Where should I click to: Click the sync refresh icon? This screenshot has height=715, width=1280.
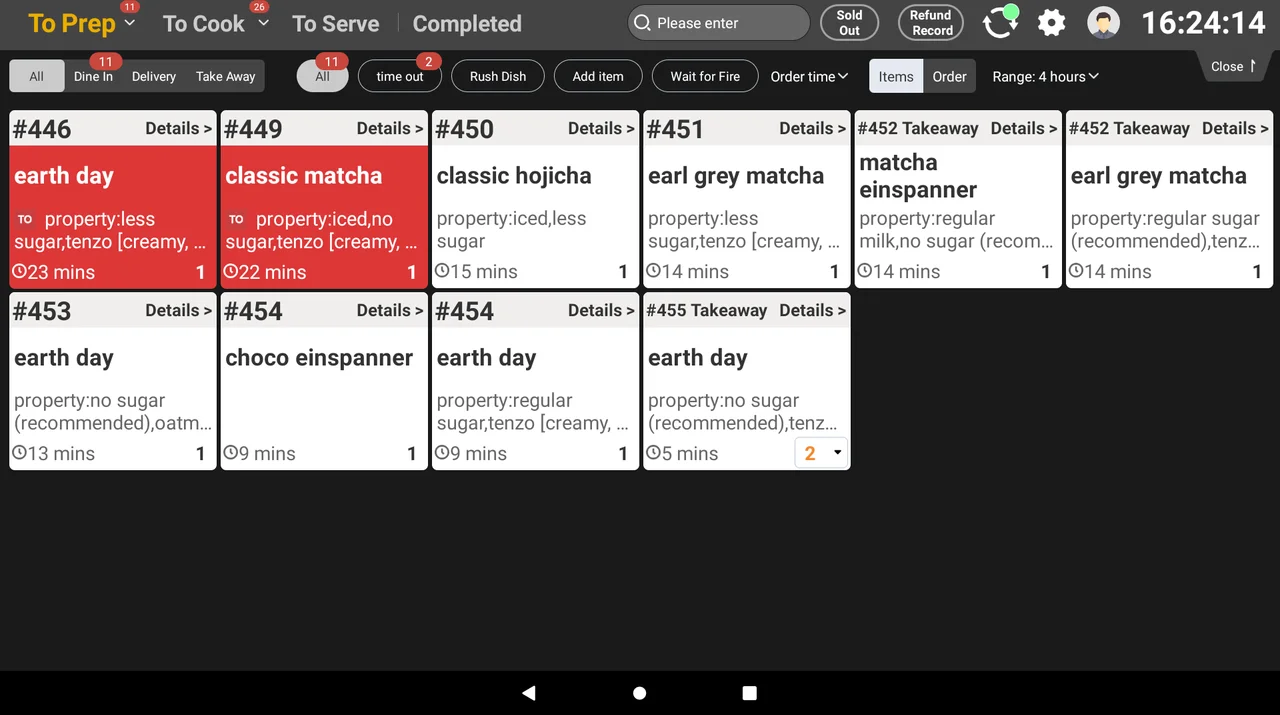(999, 22)
